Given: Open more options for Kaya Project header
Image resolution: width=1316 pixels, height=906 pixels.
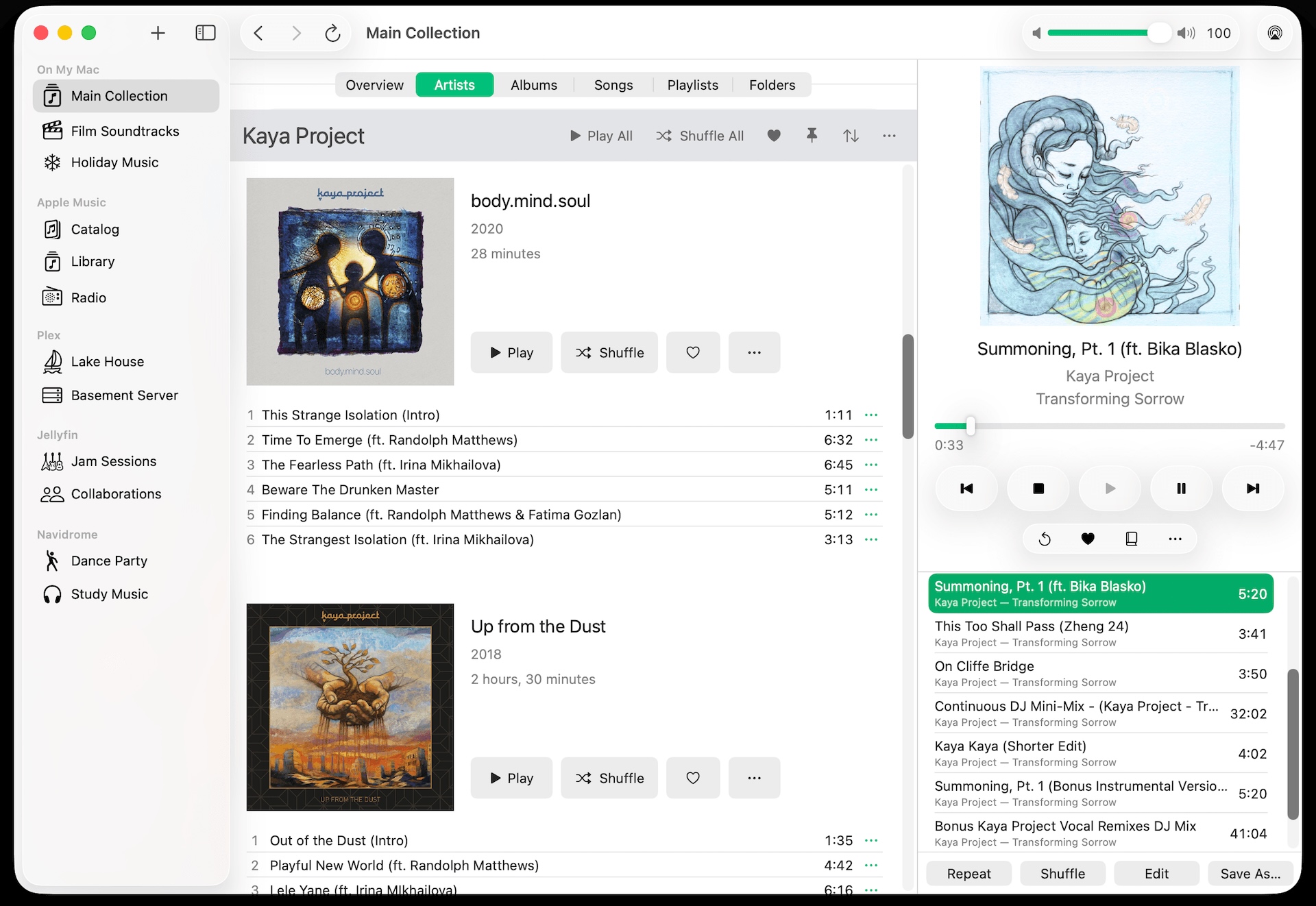Looking at the screenshot, I should coord(889,136).
